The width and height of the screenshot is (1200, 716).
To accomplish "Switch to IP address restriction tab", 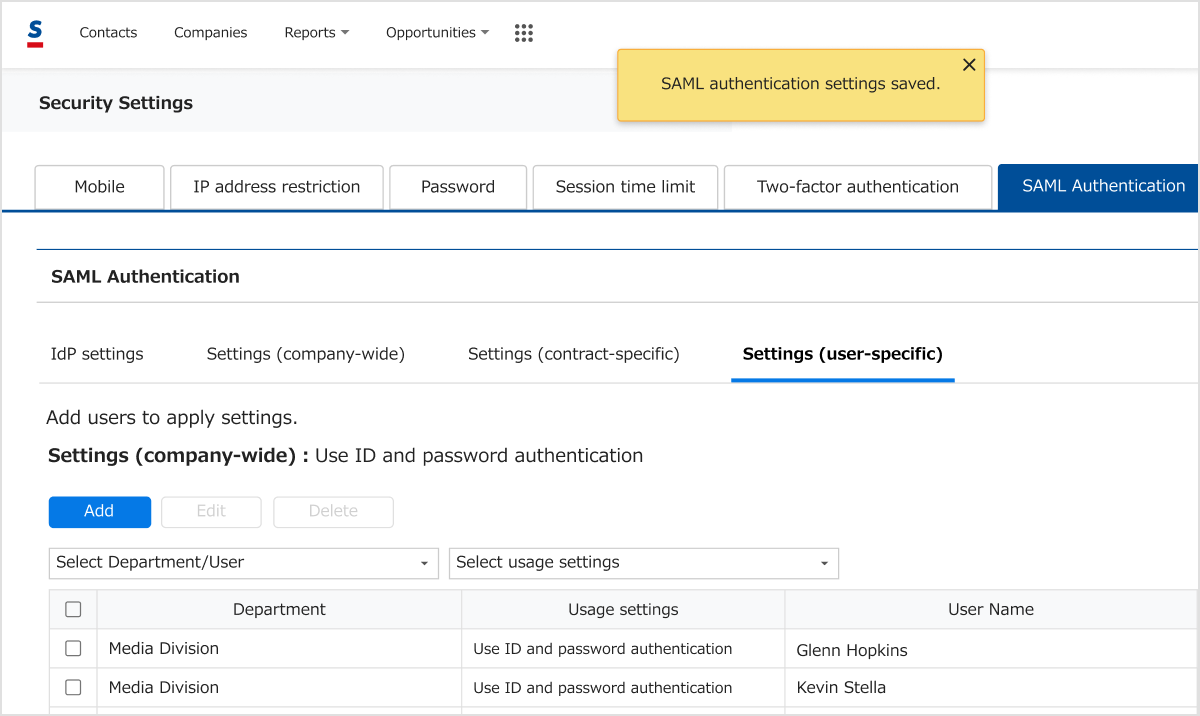I will click(x=277, y=187).
